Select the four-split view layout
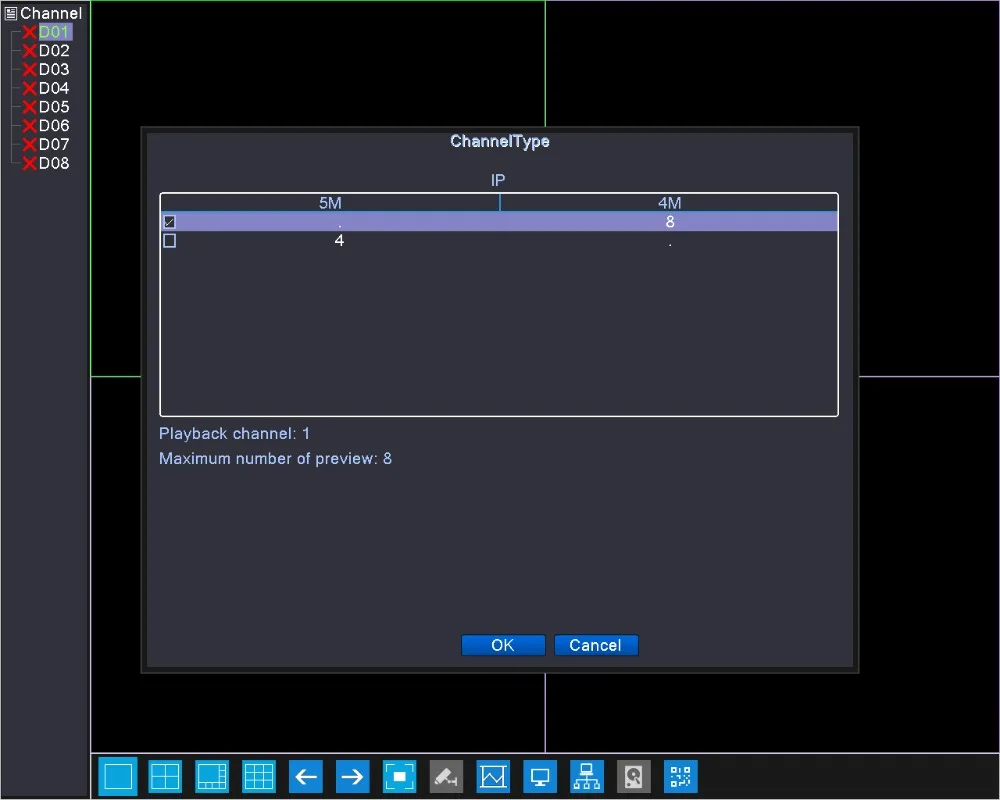Image resolution: width=1000 pixels, height=800 pixels. tap(165, 776)
